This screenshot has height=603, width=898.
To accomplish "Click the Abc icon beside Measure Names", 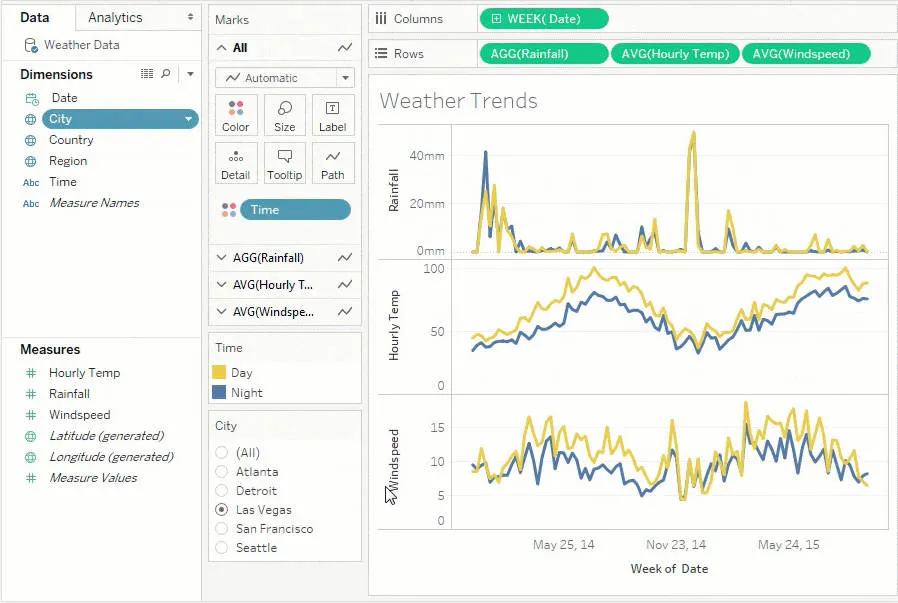I will pos(31,204).
